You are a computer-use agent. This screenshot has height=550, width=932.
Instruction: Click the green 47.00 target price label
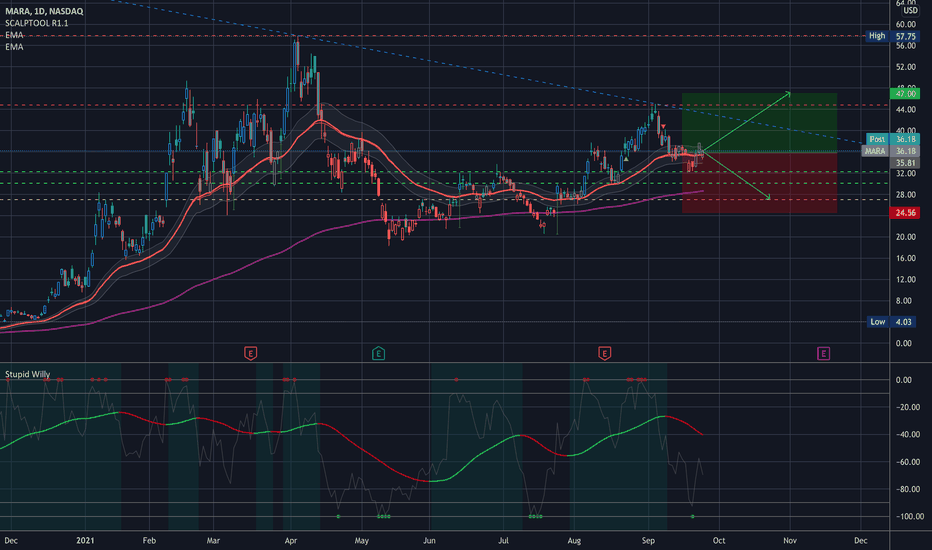point(905,93)
